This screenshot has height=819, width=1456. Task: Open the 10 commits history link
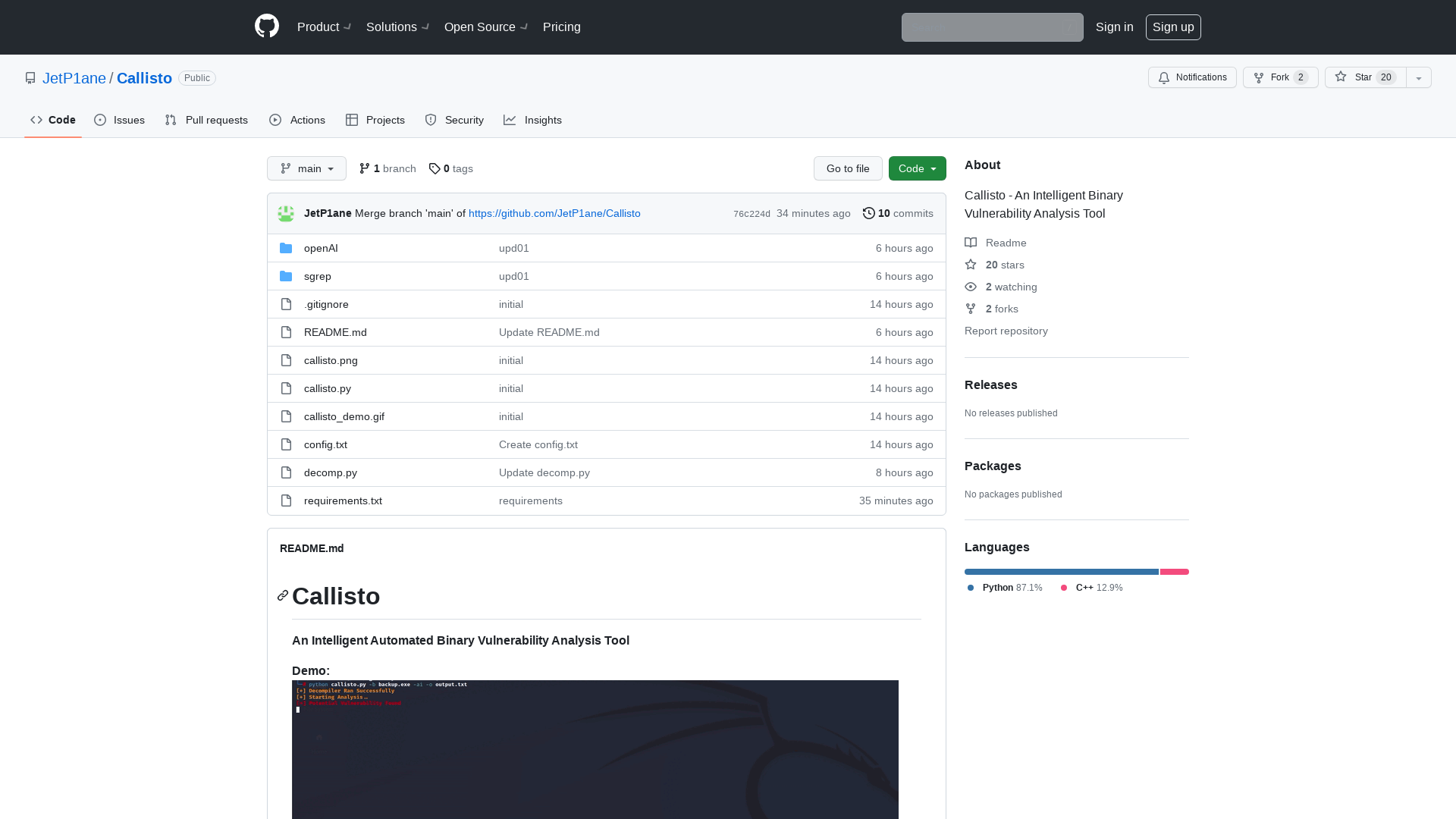click(898, 213)
